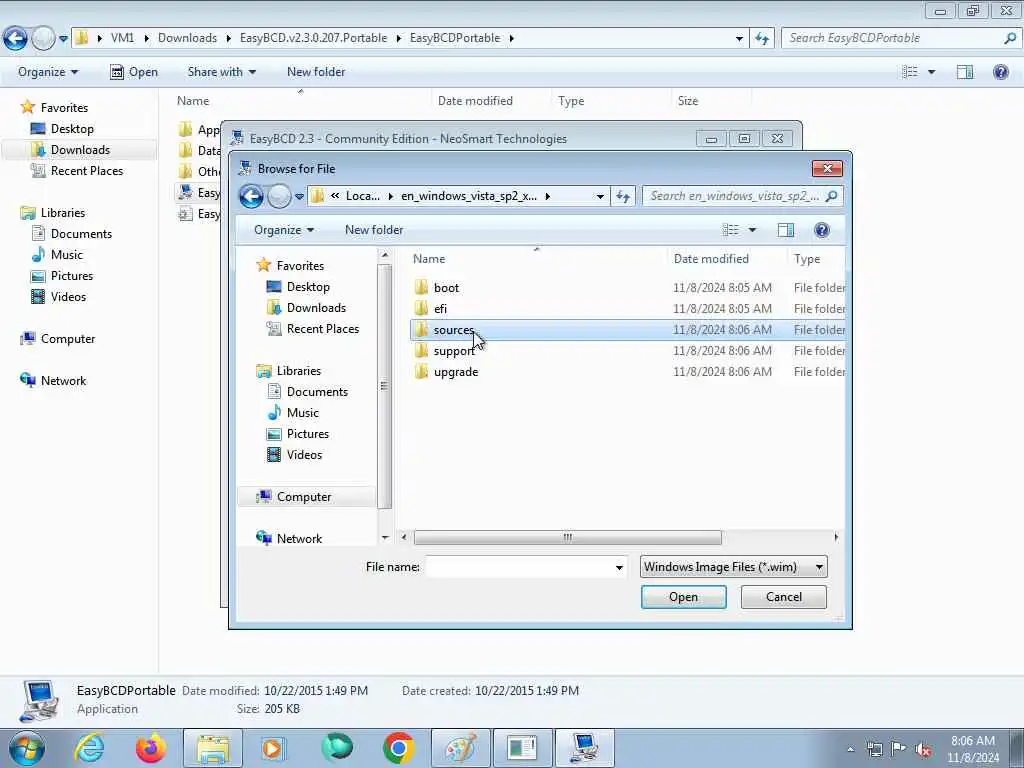Refresh the Browse for File folder view

[x=623, y=196]
